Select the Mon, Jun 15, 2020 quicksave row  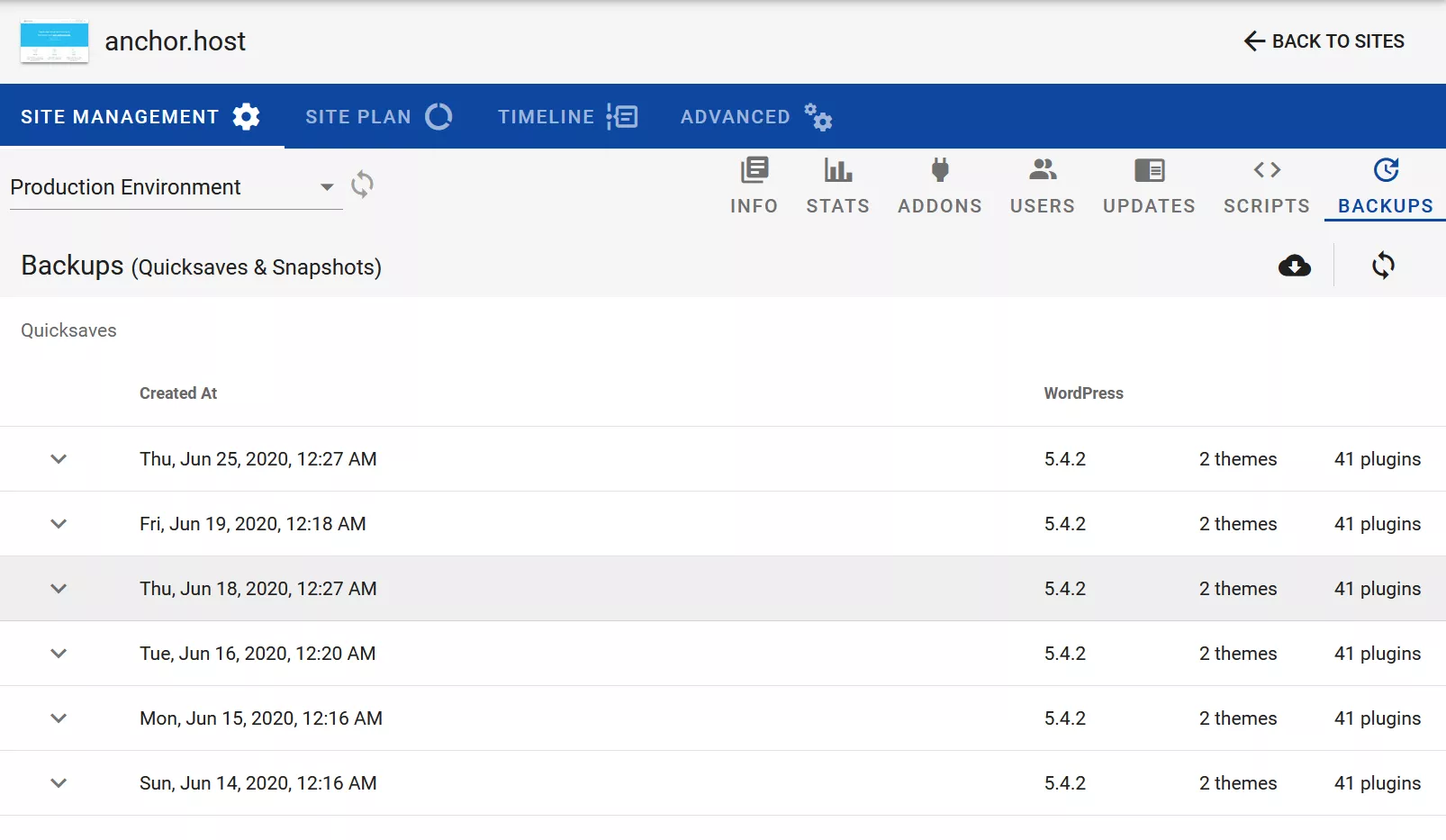point(261,718)
